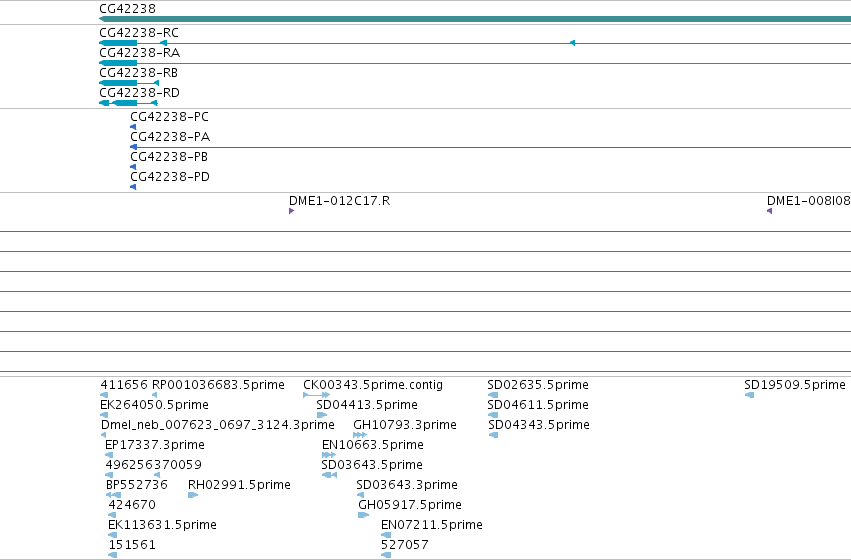Click the SD02635.5prime label
The height and width of the screenshot is (560, 851).
538,385
